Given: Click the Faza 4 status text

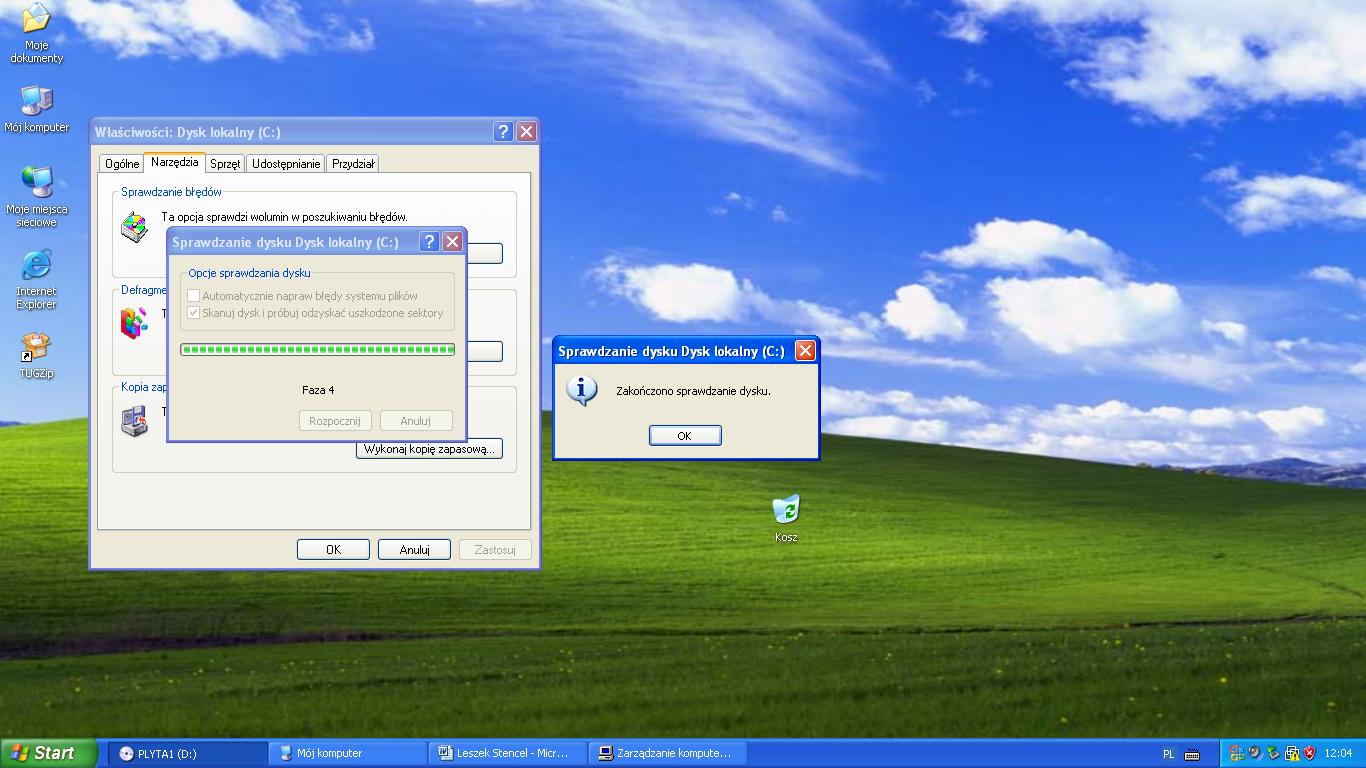Looking at the screenshot, I should [x=318, y=390].
